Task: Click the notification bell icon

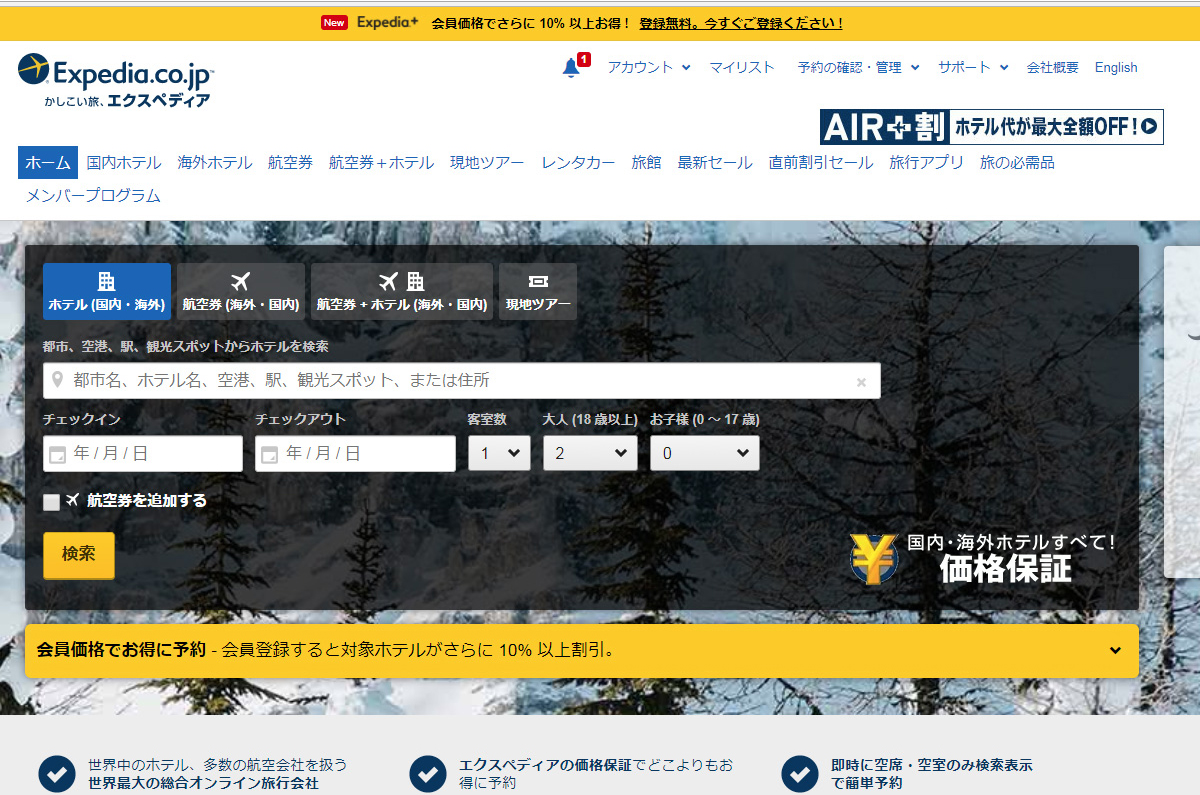Action: click(x=571, y=67)
